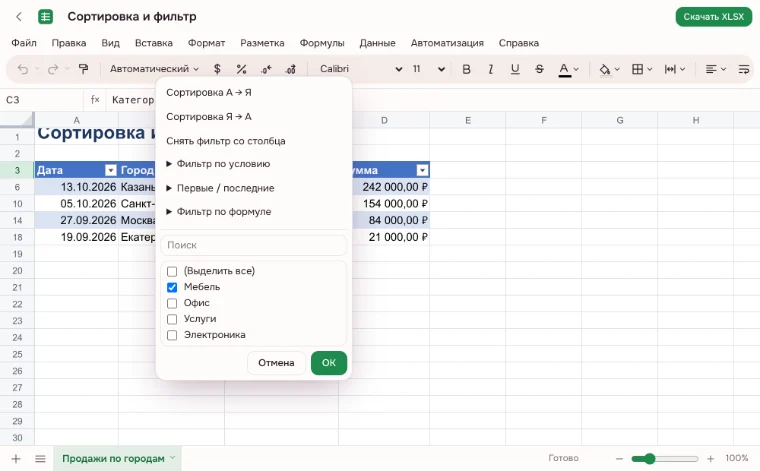Click the green spreadsheet app icon
The width and height of the screenshot is (760, 471).
pyautogui.click(x=46, y=17)
